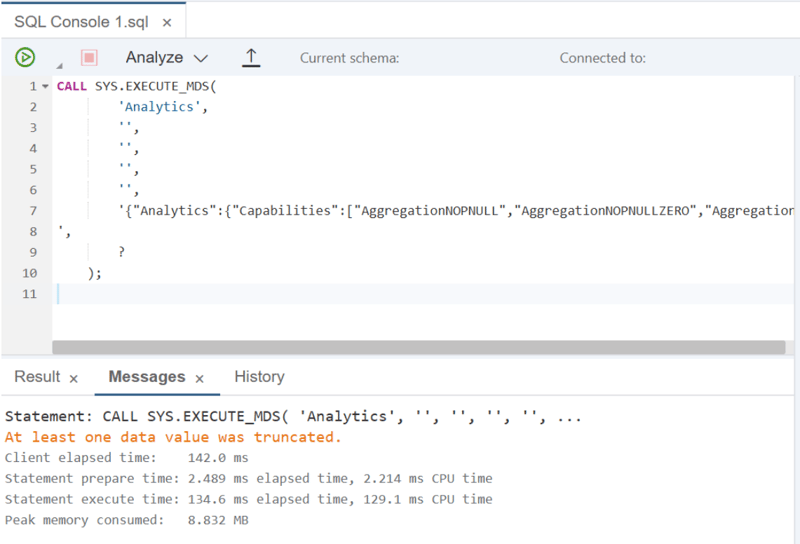
Task: Click the 'Analytics' string on line 2
Action: click(159, 107)
